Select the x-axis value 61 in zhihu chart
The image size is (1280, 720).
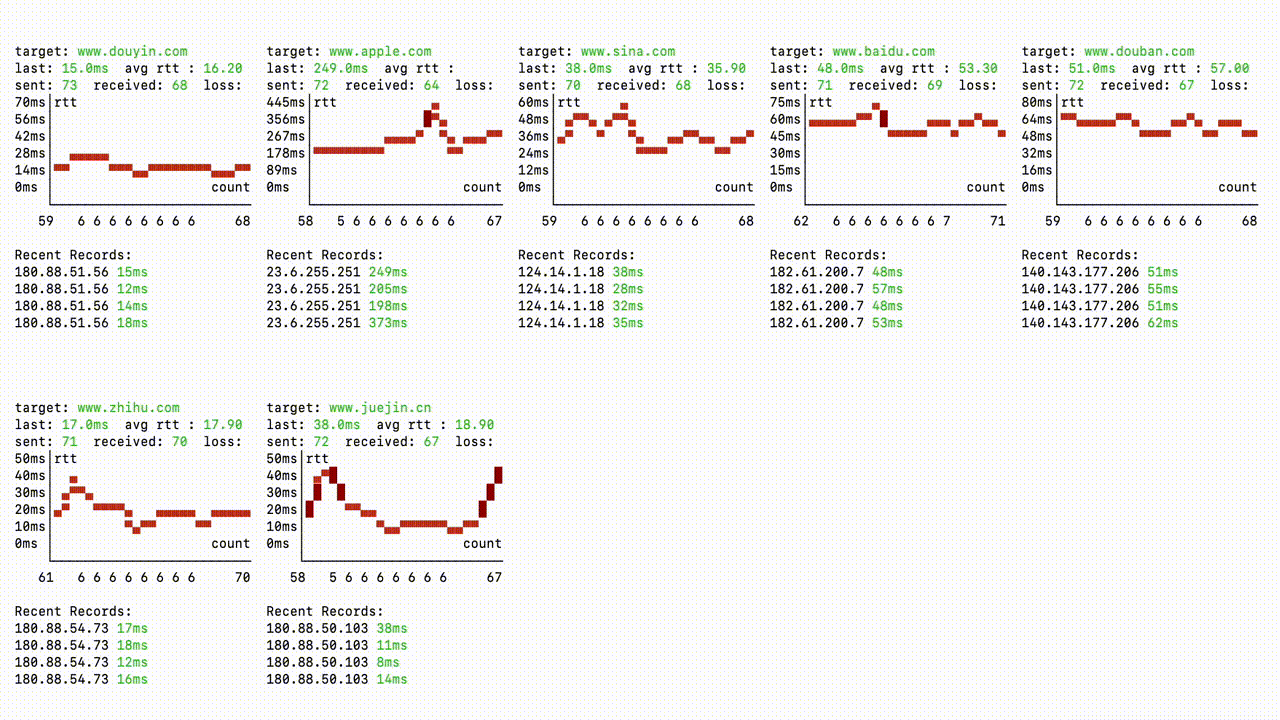pyautogui.click(x=45, y=577)
